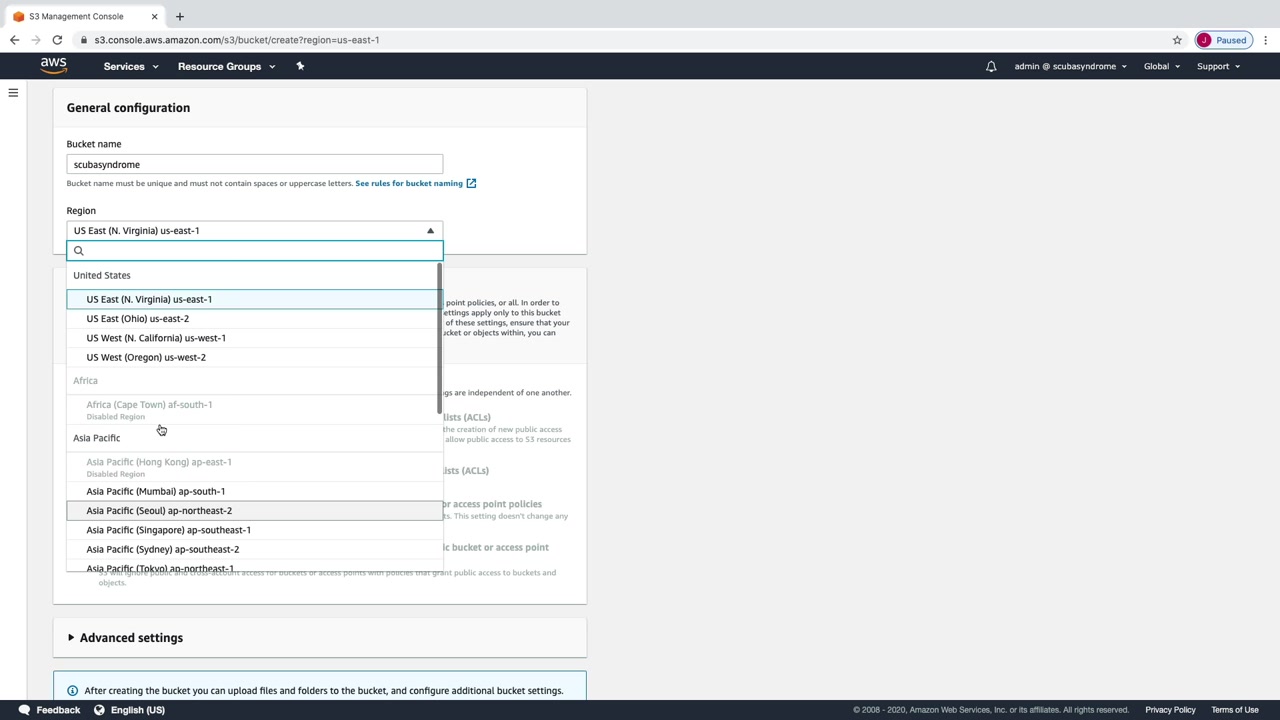This screenshot has width=1280, height=720.
Task: Open the Terms of Use link
Action: coord(1235,710)
